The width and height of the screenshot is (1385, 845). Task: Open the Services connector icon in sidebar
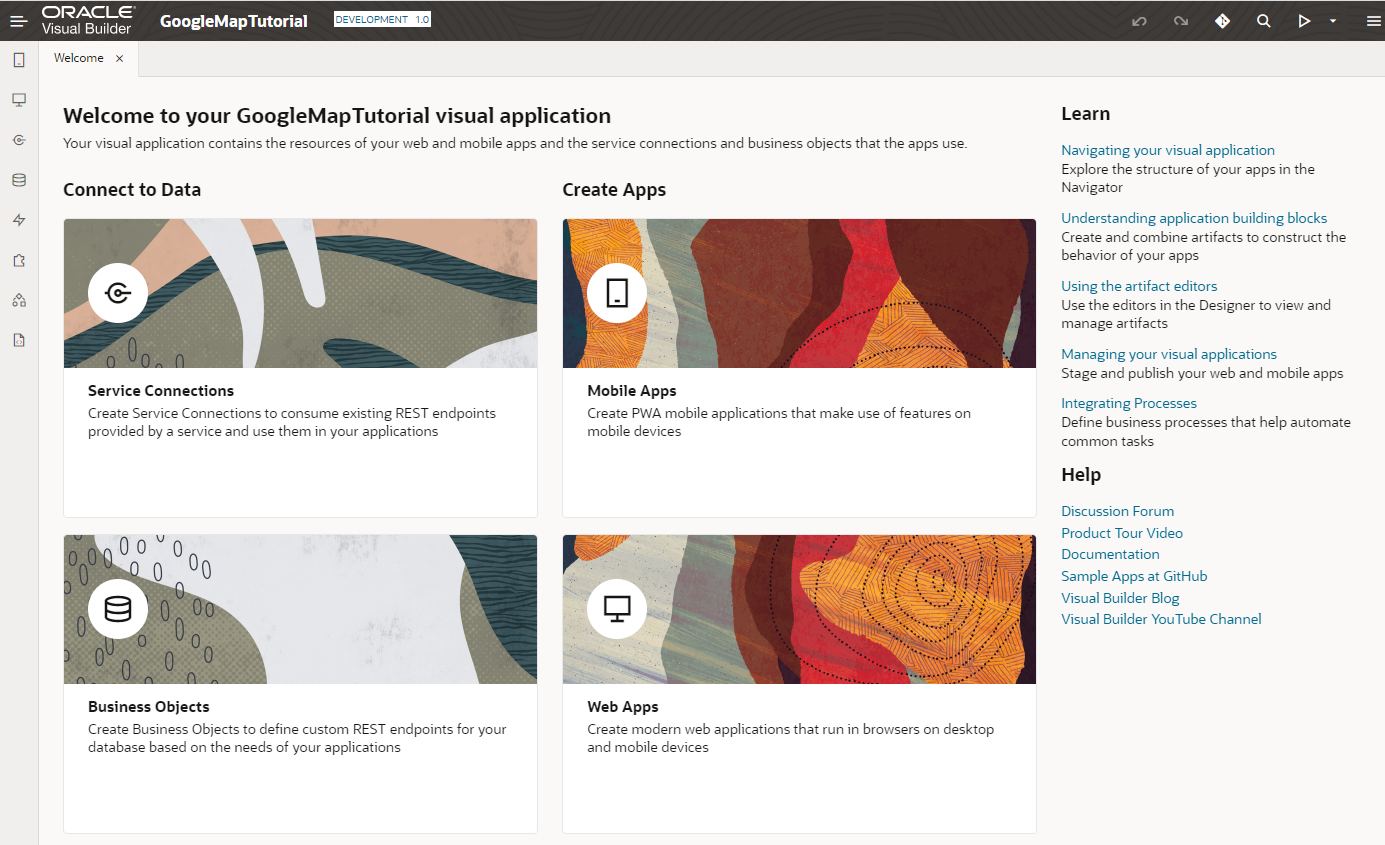coord(18,140)
